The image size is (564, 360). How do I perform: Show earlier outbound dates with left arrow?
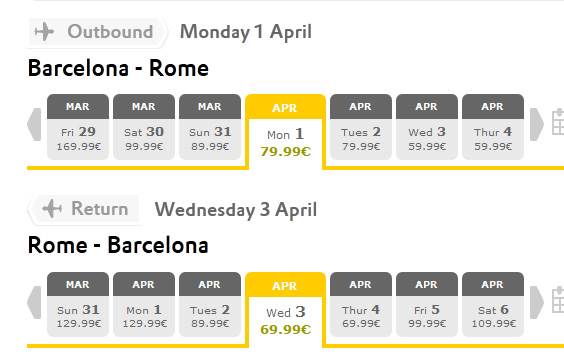coord(34,124)
